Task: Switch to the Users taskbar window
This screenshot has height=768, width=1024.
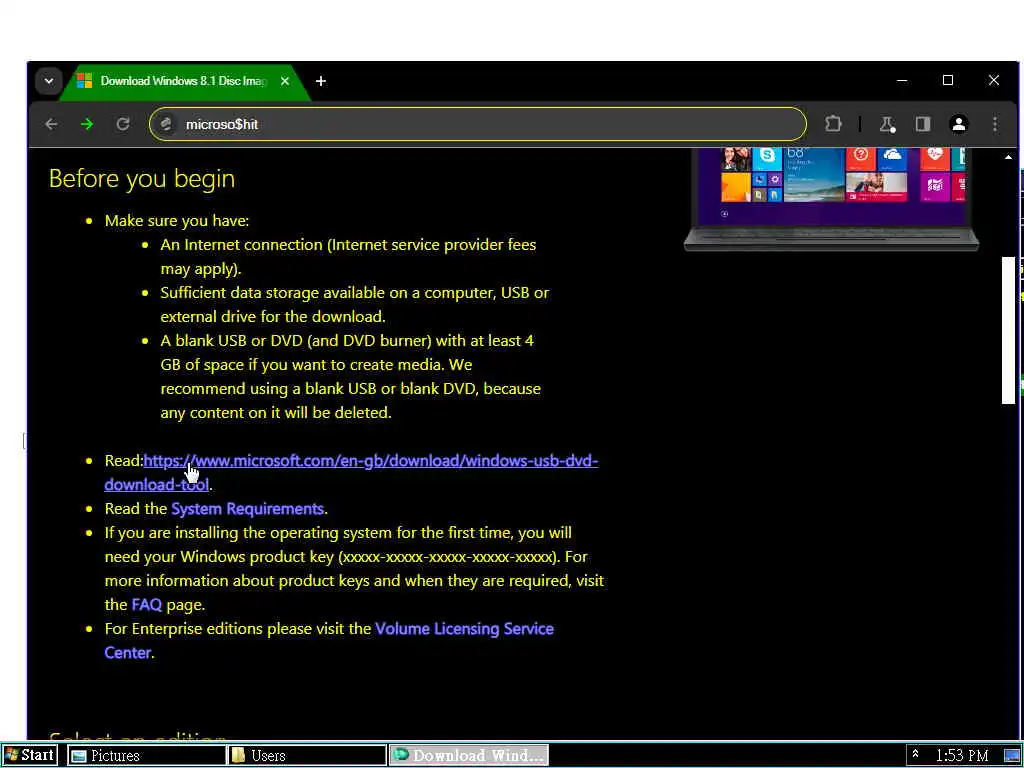Action: (x=306, y=756)
